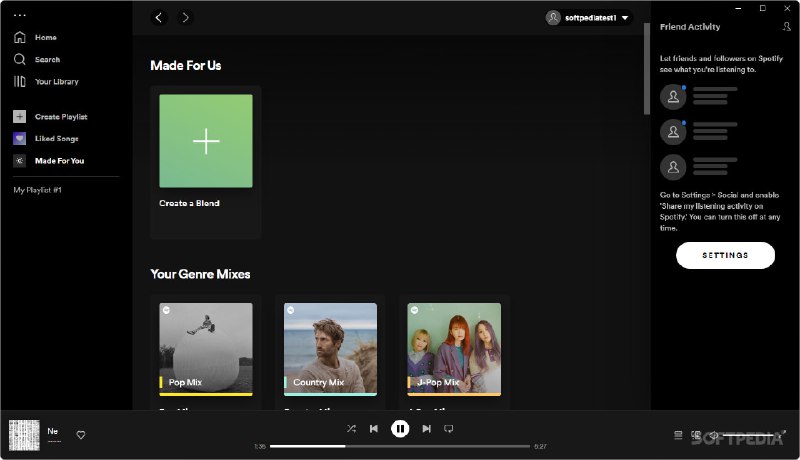Skip to the next track
The width and height of the screenshot is (800, 460).
click(x=426, y=429)
